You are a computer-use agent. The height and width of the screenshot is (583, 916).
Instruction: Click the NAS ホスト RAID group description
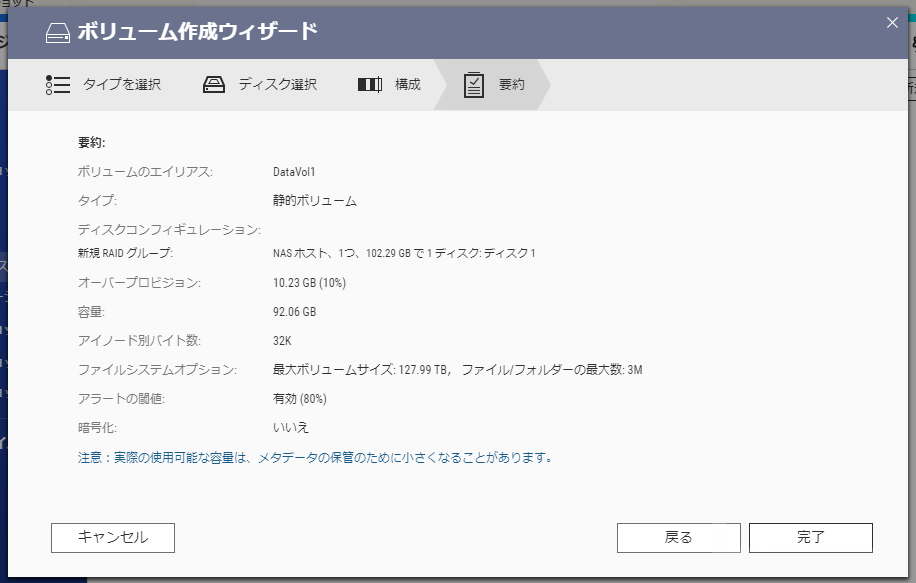coord(404,253)
